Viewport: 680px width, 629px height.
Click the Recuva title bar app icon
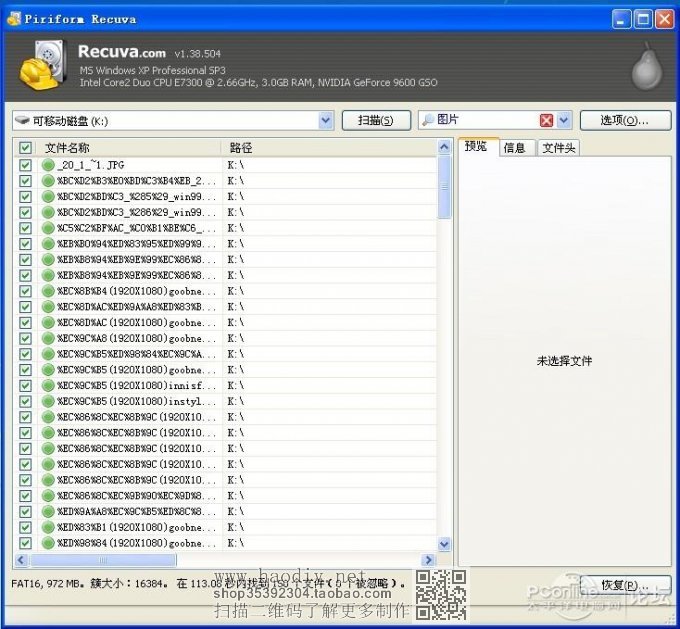pyautogui.click(x=14, y=18)
